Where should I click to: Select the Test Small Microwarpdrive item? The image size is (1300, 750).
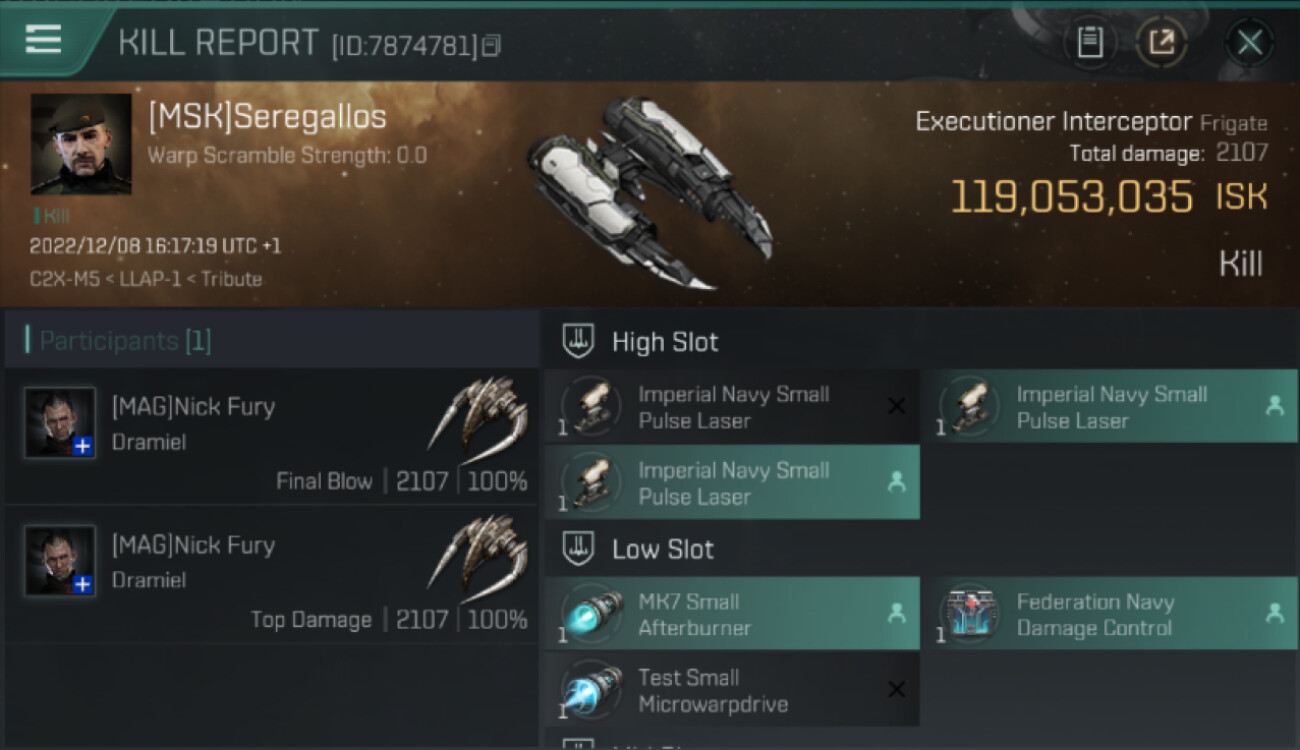coord(732,690)
